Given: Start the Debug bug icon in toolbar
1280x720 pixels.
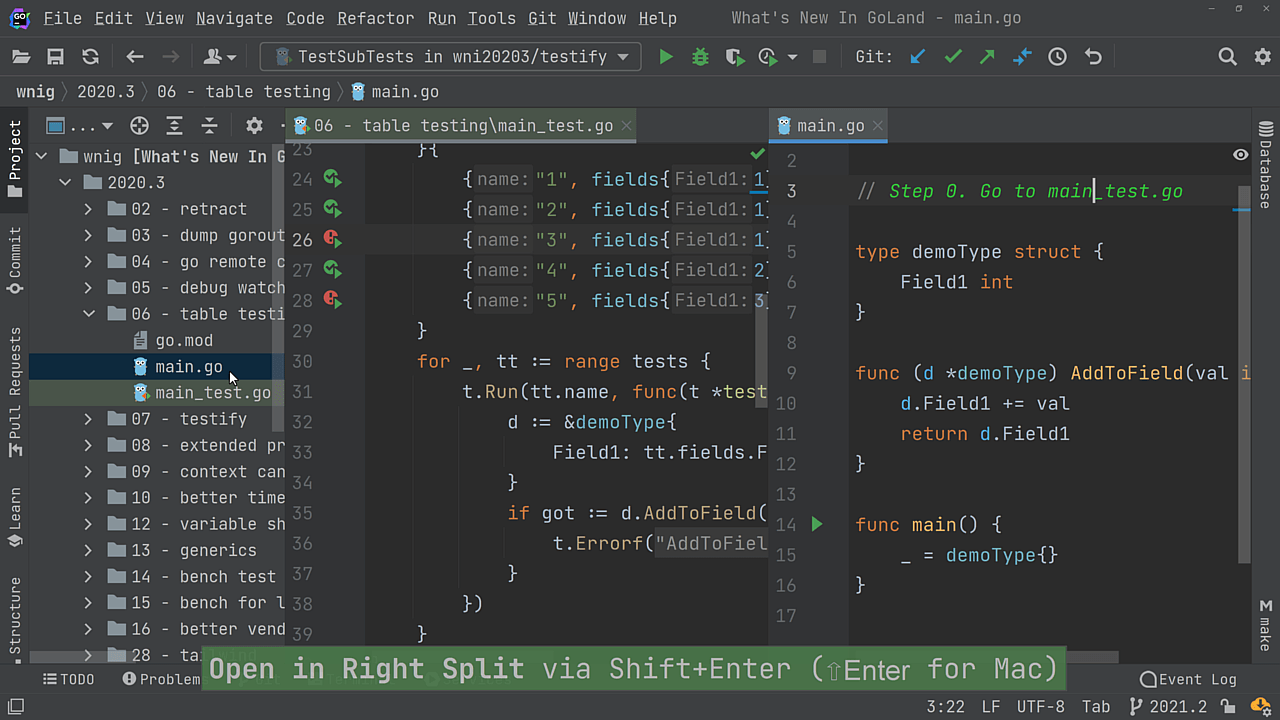Looking at the screenshot, I should click(699, 57).
